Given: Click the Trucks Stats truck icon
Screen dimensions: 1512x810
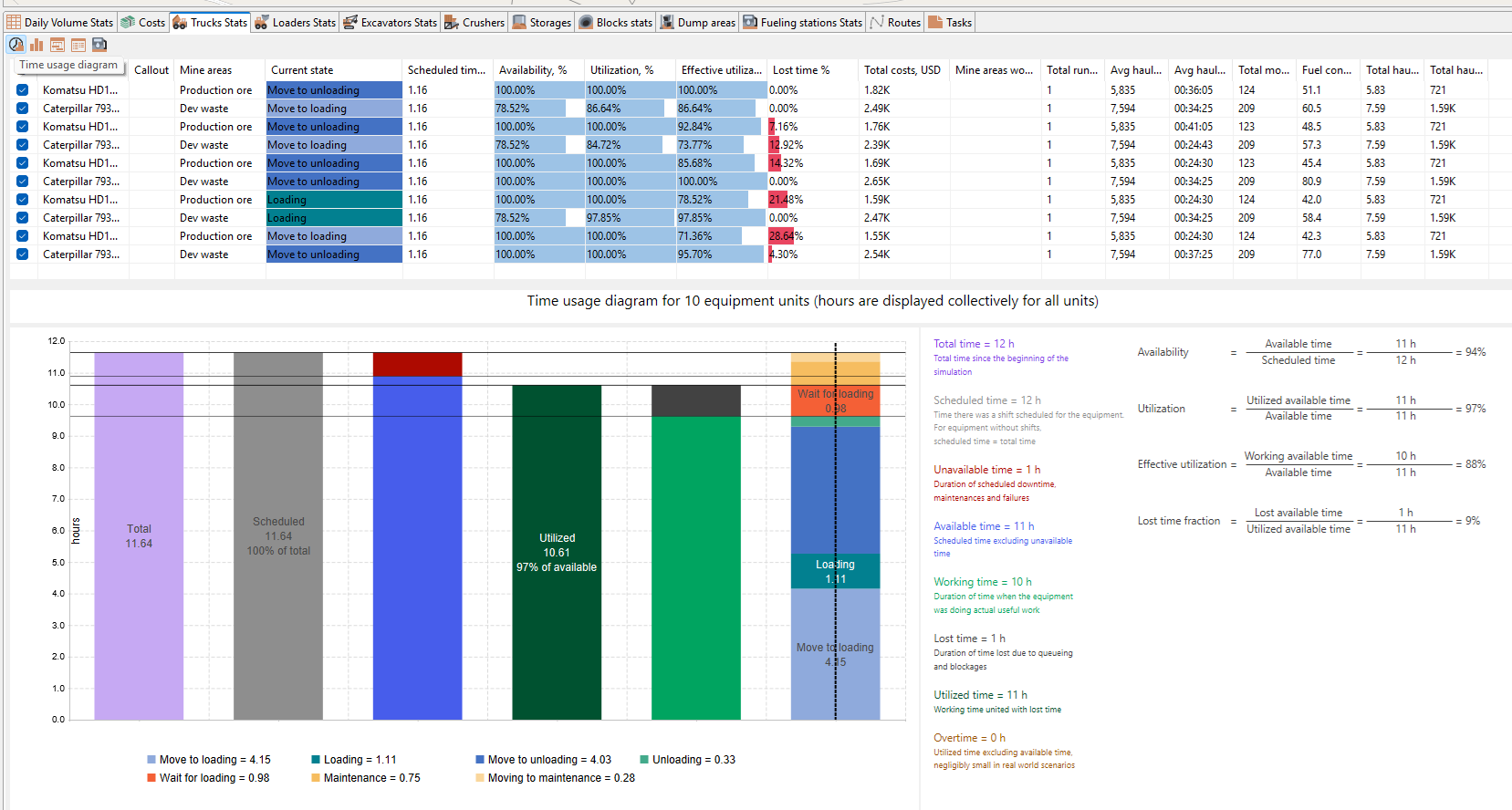Looking at the screenshot, I should (x=180, y=22).
